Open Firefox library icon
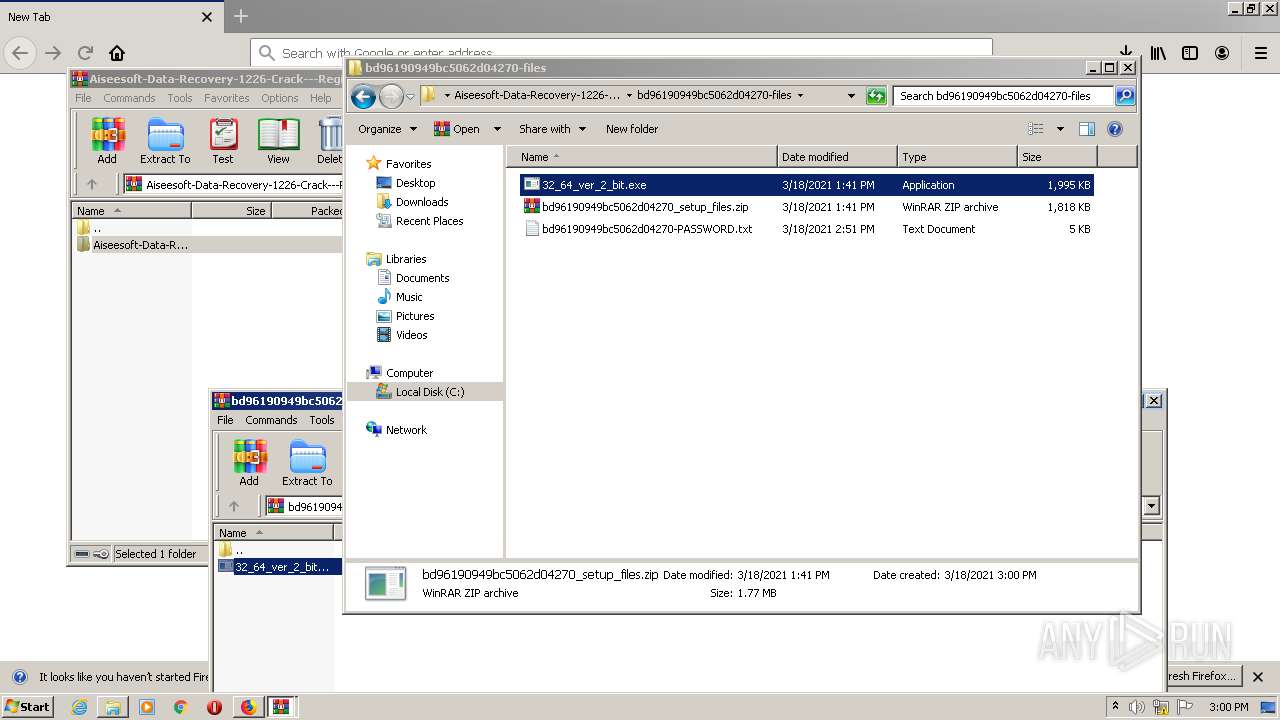Screen dimensions: 1280x720 tap(1158, 53)
